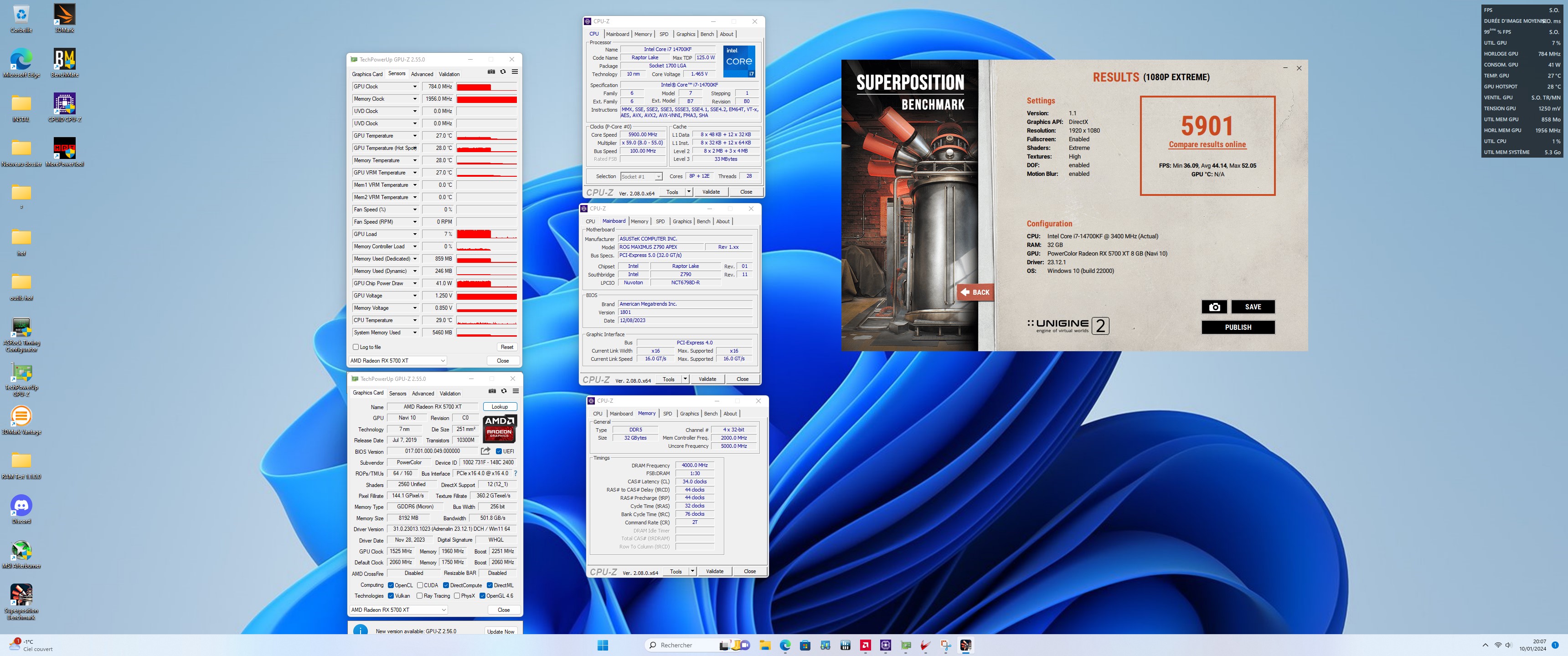This screenshot has height=656, width=1568.
Task: Open hamburger menu in GPU-Z Sensors window
Action: point(514,72)
